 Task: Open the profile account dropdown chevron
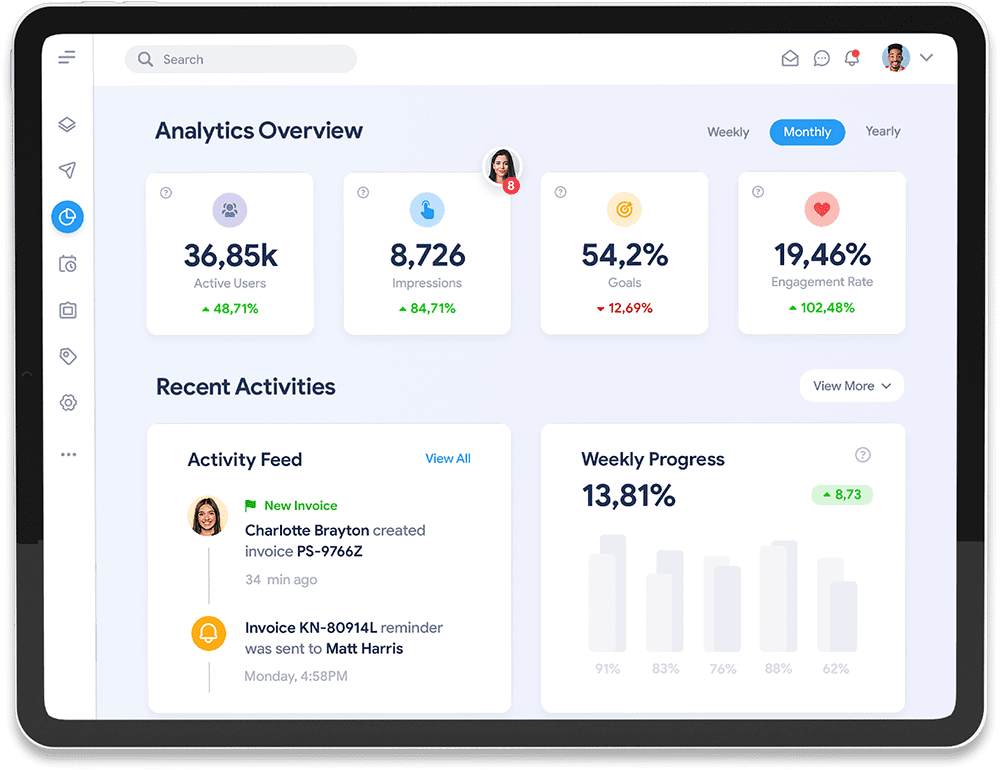927,58
